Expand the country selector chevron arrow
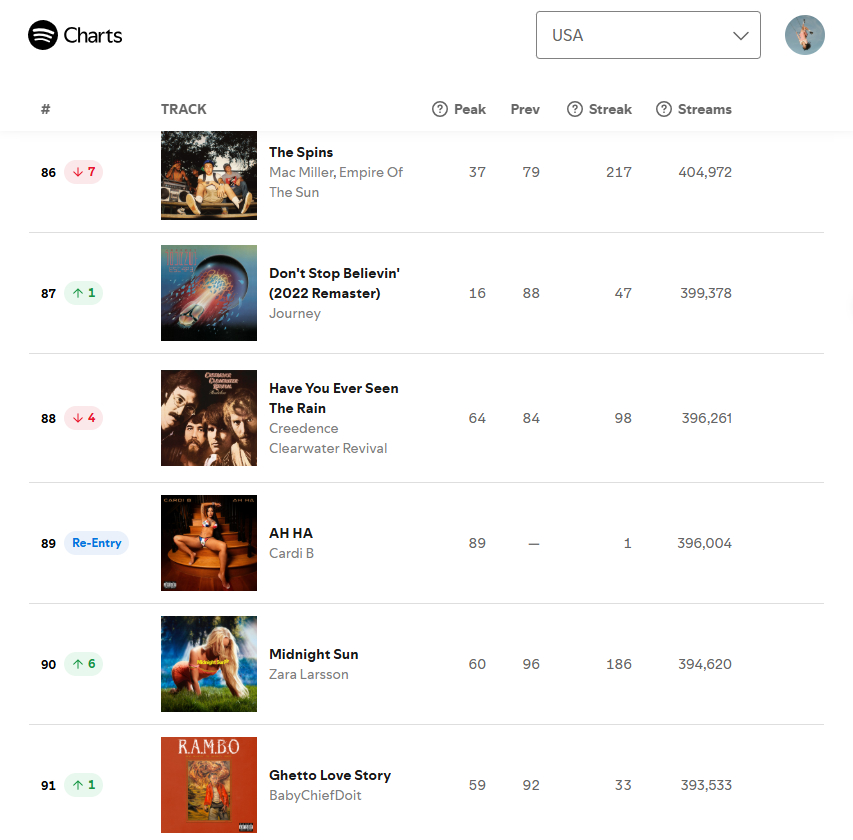The height and width of the screenshot is (840, 853). click(740, 36)
